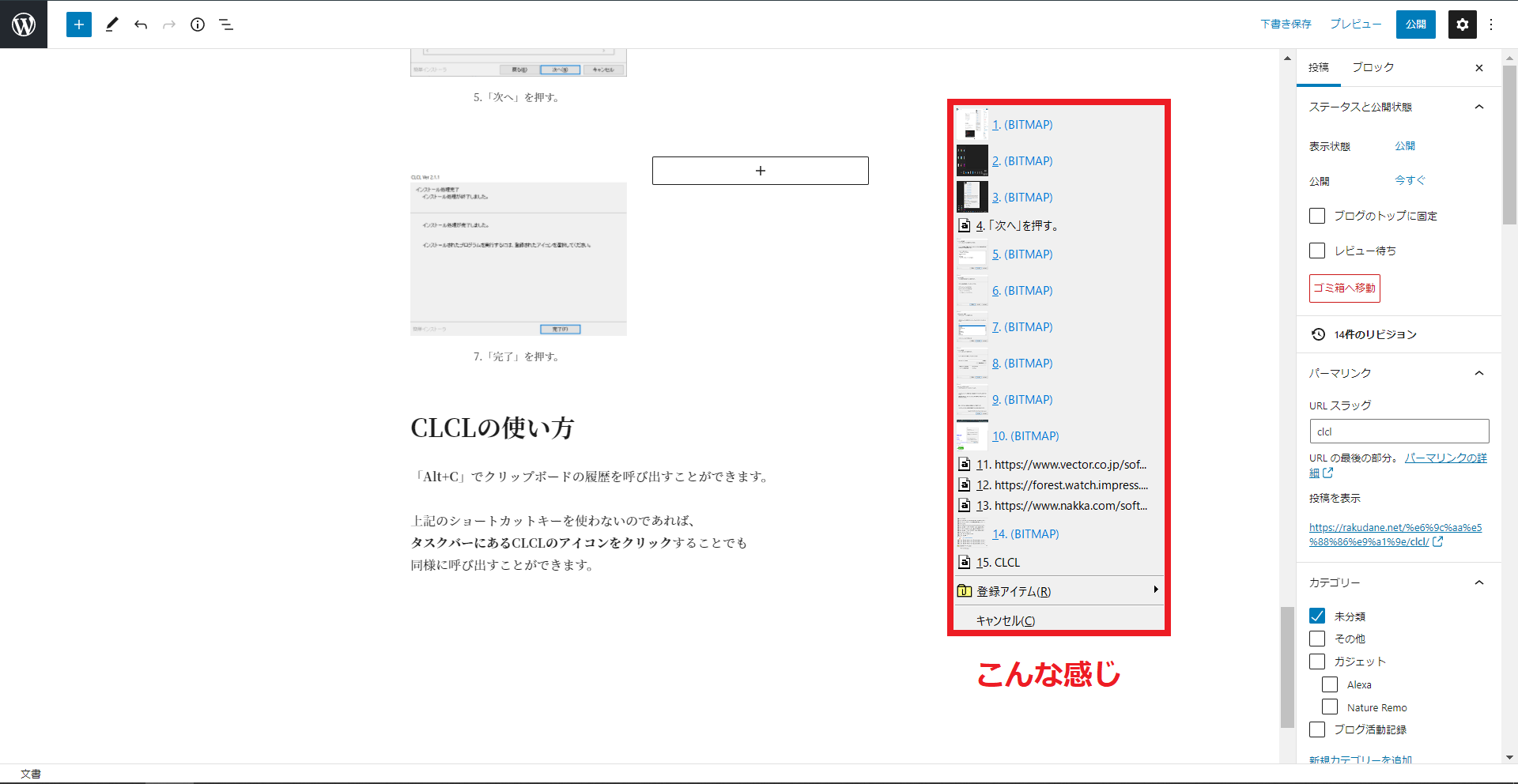Check the その他 category

(1317, 639)
